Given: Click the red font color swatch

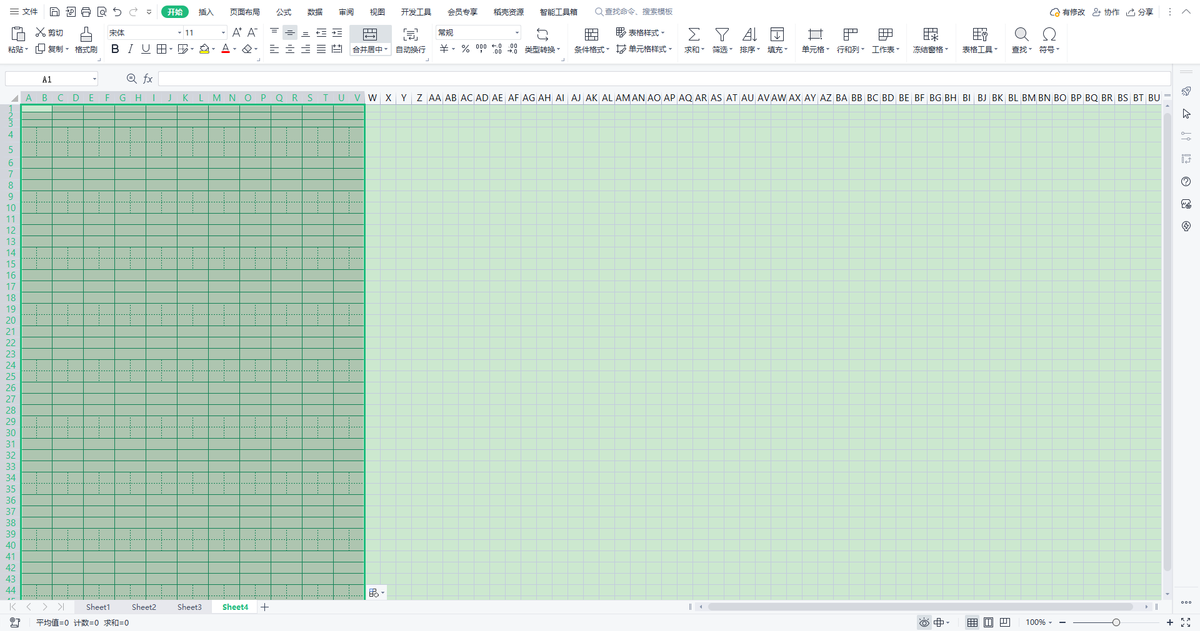Looking at the screenshot, I should (225, 48).
